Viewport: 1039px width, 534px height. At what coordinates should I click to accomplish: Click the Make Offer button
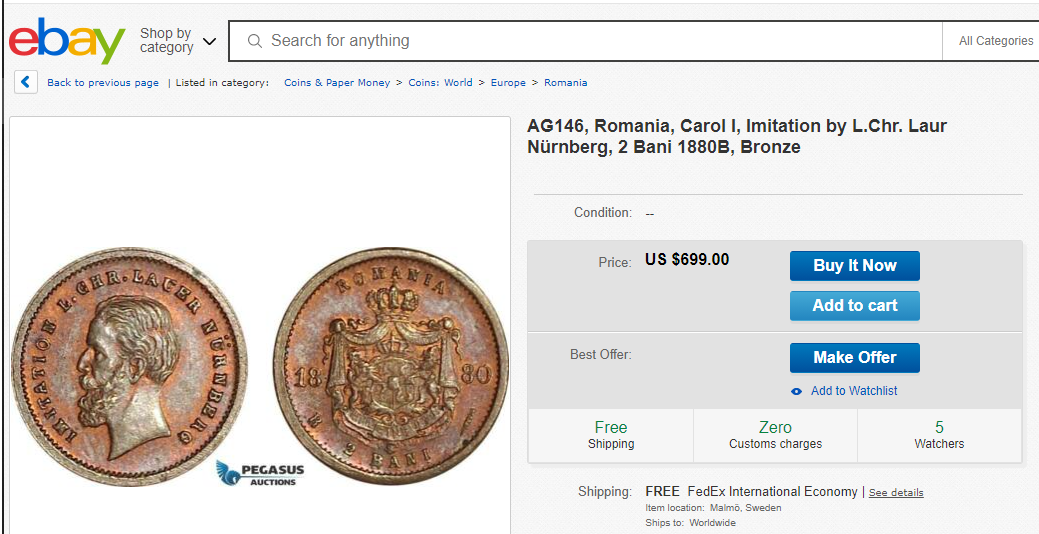point(854,357)
